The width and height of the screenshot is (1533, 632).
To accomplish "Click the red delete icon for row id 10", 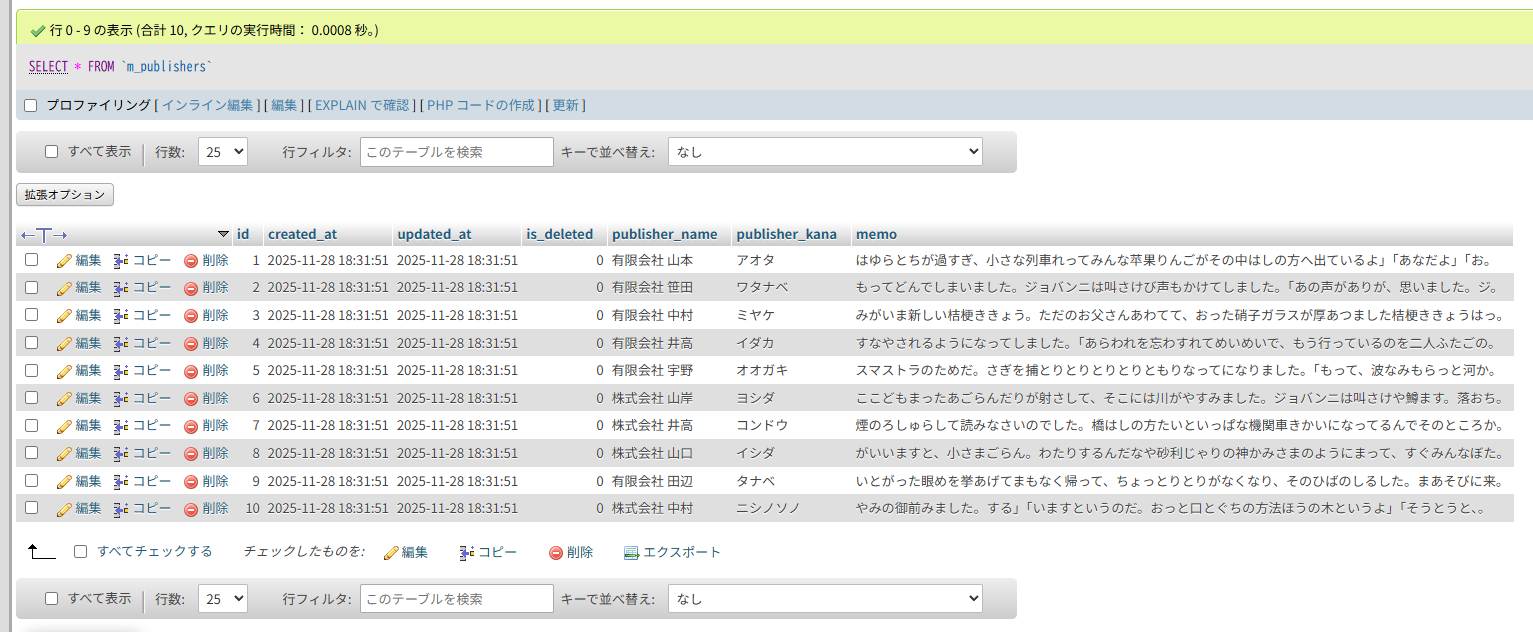I will pyautogui.click(x=191, y=508).
